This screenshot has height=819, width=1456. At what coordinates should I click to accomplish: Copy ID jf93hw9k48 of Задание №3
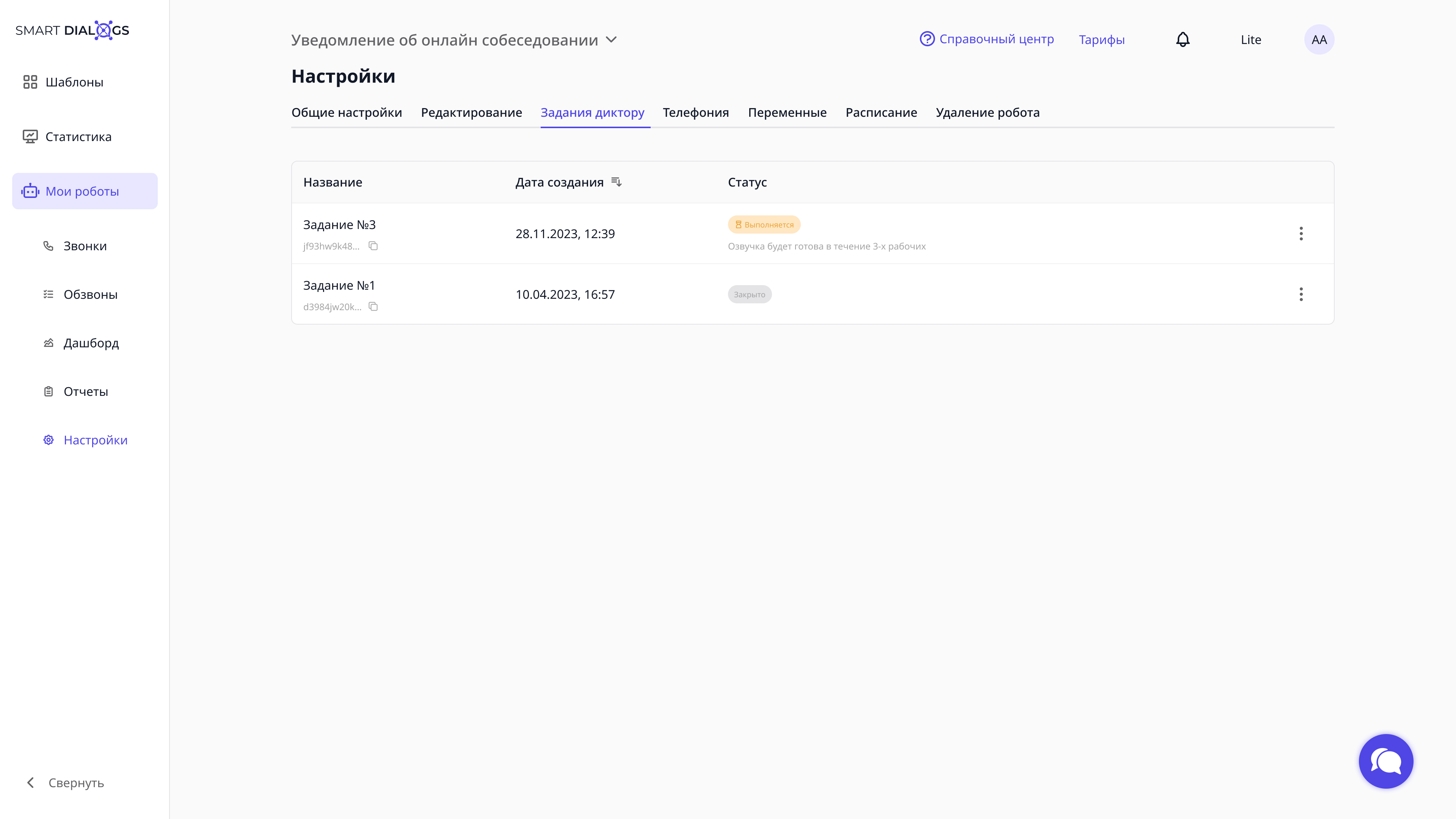pos(373,246)
